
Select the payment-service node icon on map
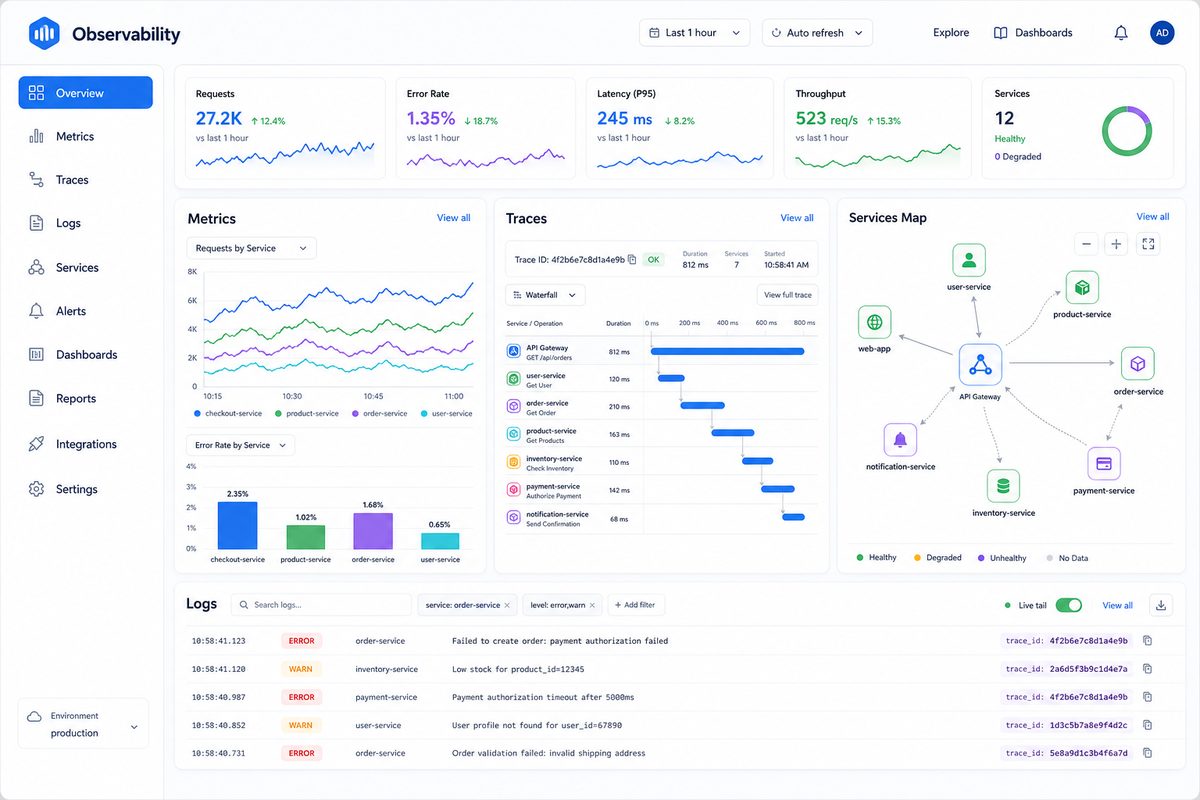(x=1104, y=464)
